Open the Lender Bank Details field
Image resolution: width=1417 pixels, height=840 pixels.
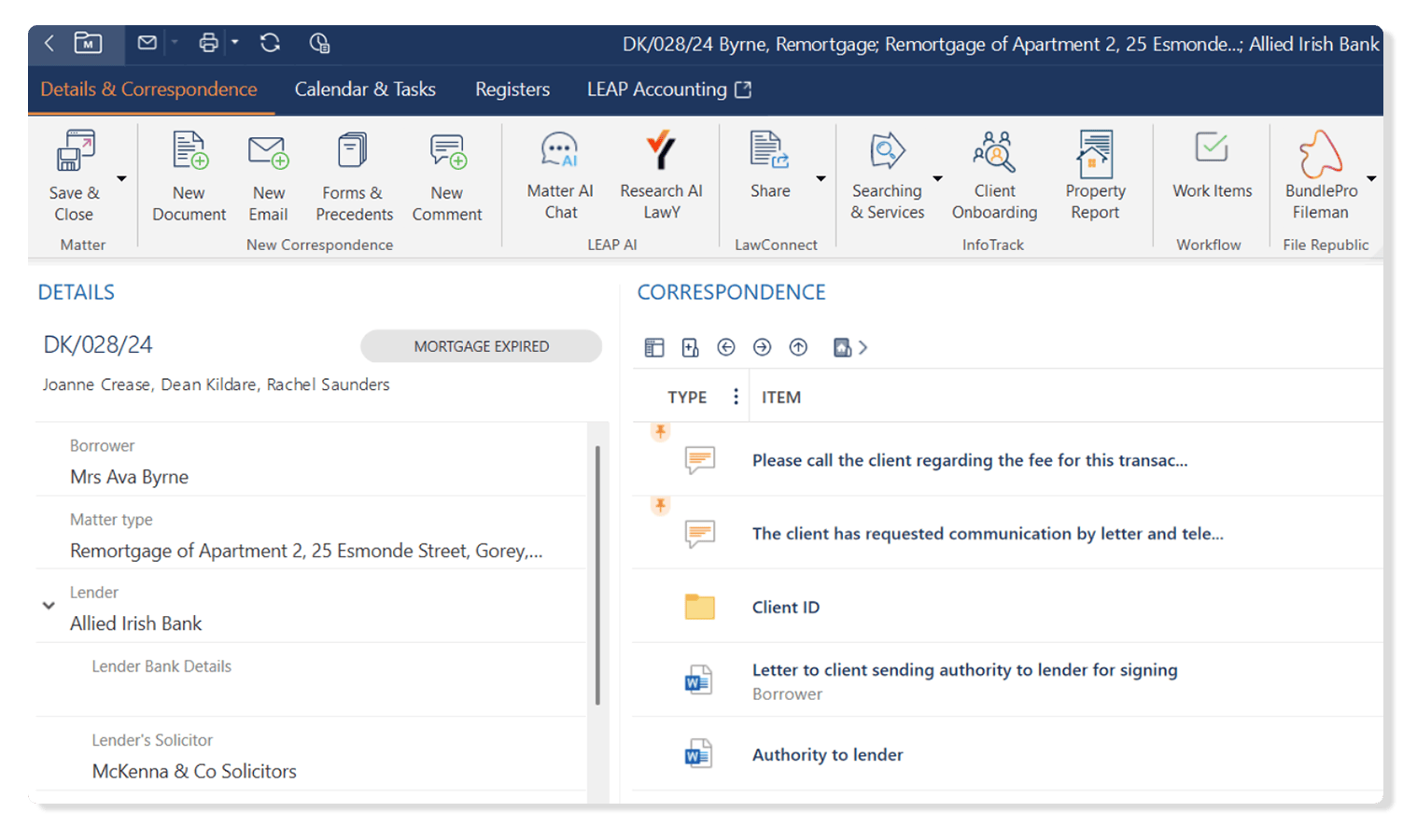pos(311,680)
